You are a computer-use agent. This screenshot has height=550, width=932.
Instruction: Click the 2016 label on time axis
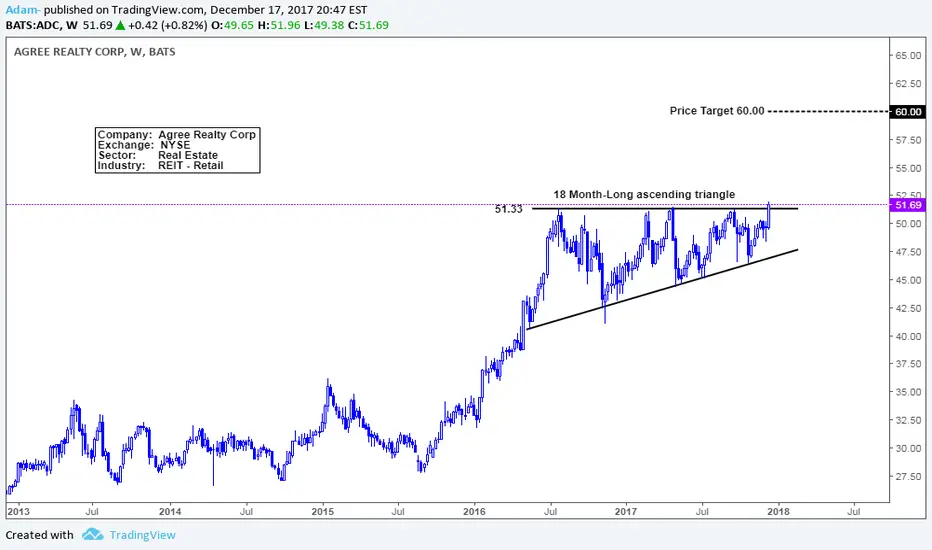pos(474,511)
